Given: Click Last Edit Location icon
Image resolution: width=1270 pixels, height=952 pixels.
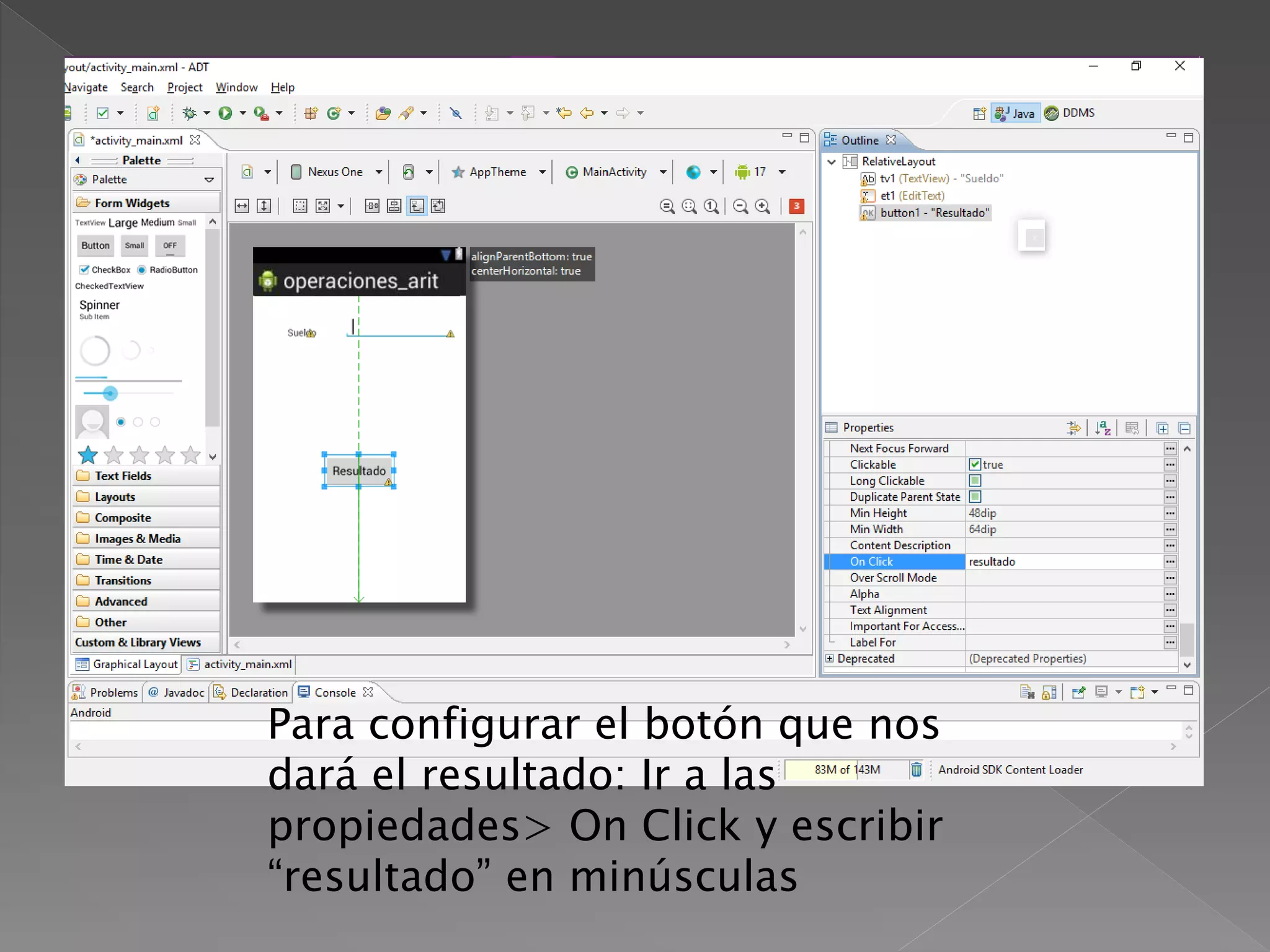Looking at the screenshot, I should click(564, 113).
